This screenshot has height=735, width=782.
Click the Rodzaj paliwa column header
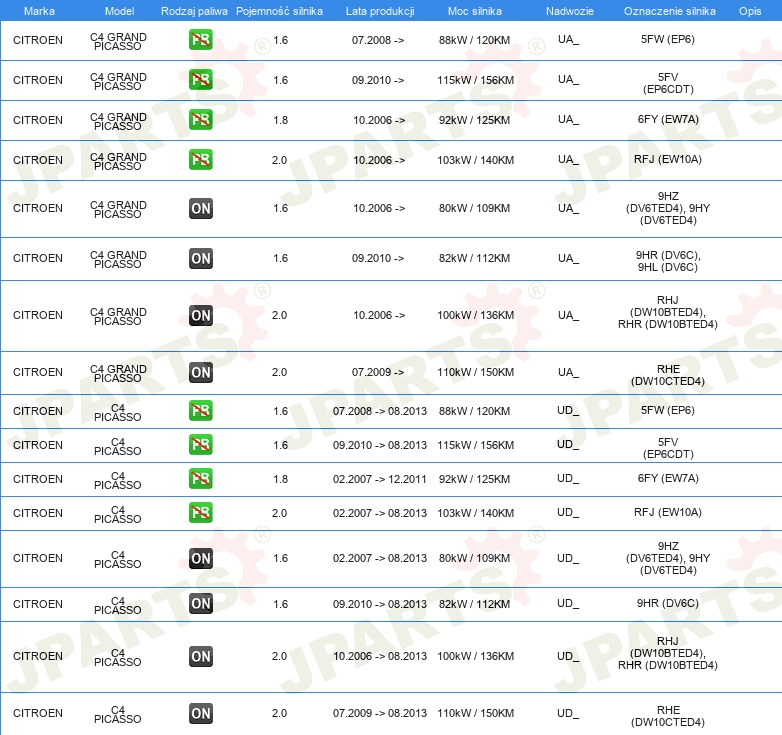(194, 11)
